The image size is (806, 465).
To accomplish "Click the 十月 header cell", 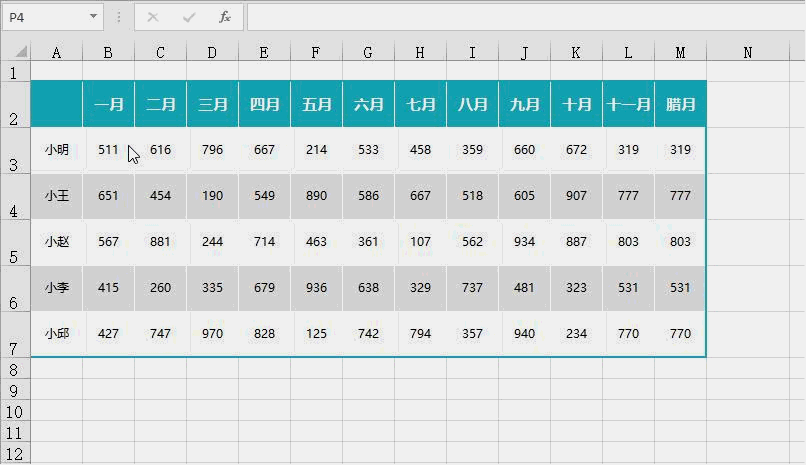I will 576,104.
